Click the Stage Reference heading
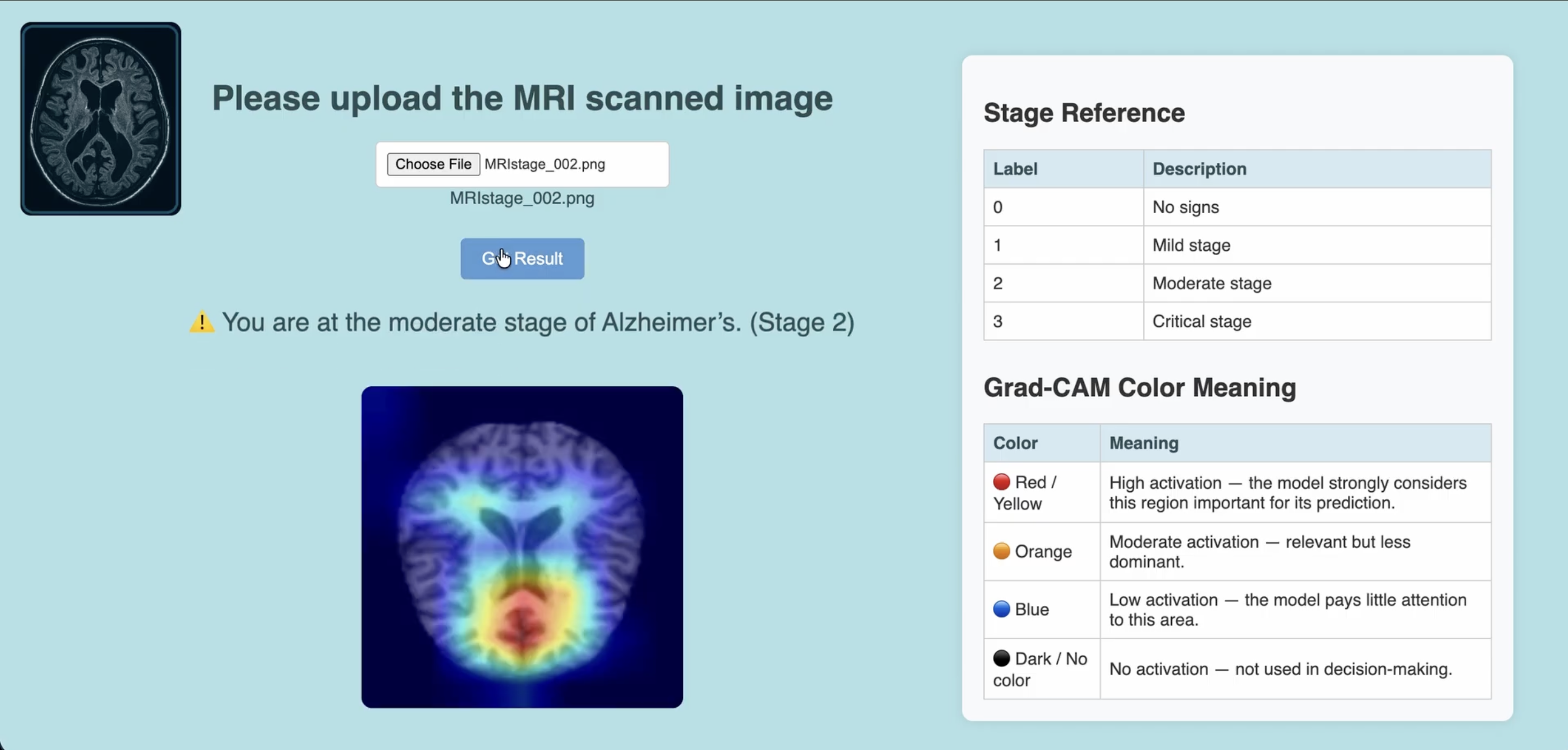Screen dimensions: 1568x750 [x=1083, y=113]
